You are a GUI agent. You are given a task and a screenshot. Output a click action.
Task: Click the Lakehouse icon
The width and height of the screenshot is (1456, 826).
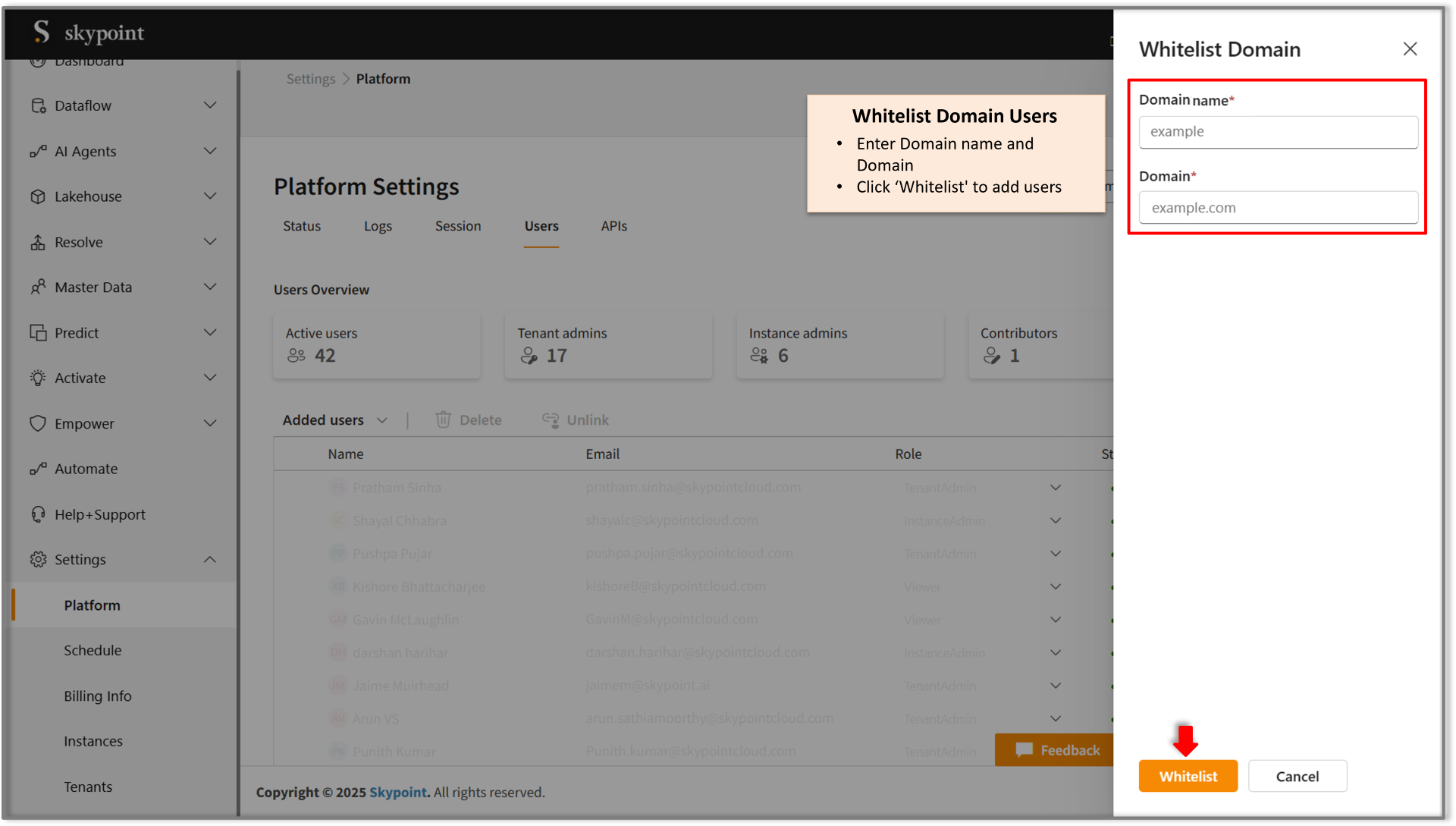tap(38, 196)
